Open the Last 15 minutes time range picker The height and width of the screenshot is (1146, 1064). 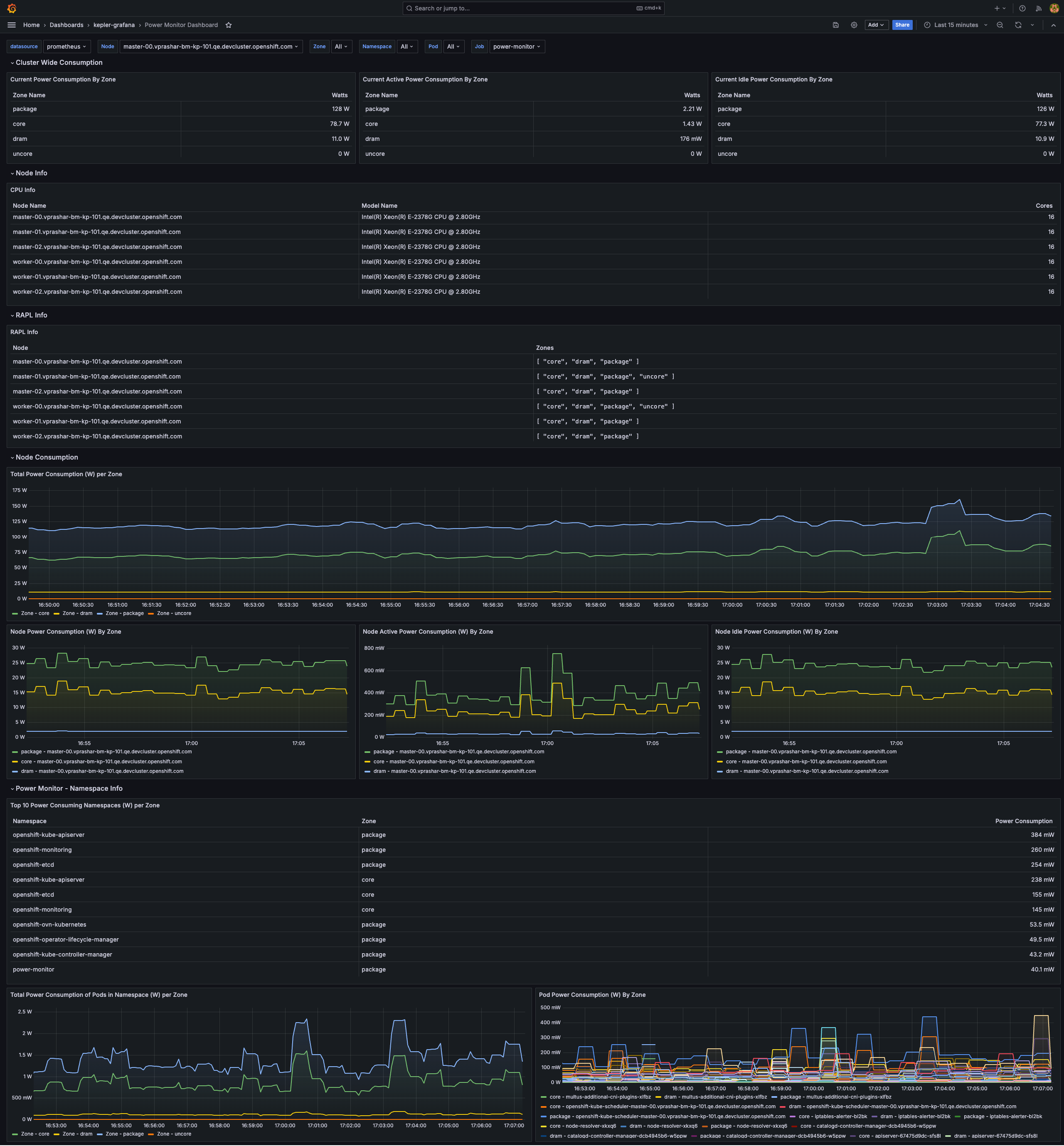[956, 25]
